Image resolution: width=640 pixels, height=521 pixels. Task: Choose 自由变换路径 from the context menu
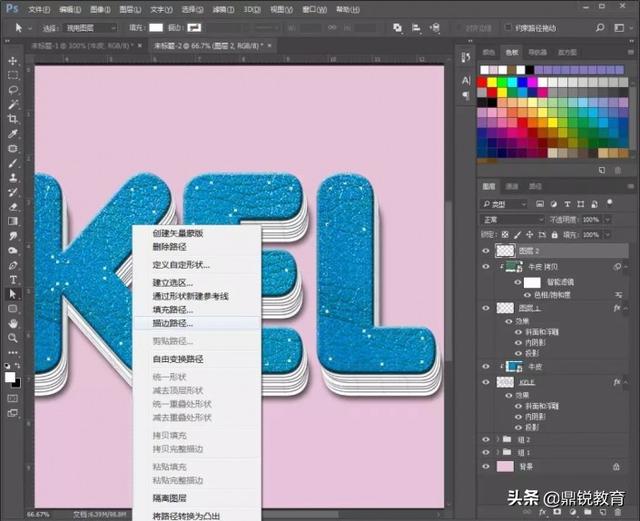[x=178, y=359]
